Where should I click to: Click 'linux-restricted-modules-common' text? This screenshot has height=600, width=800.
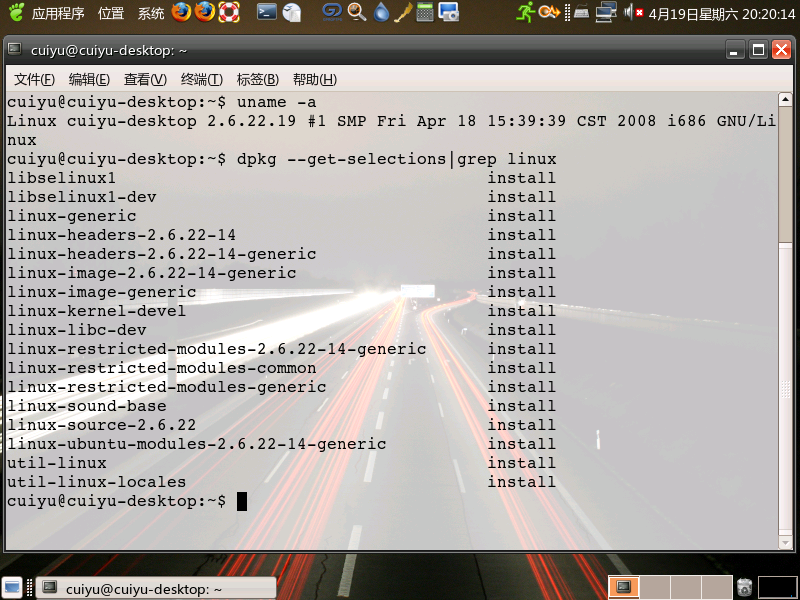[162, 368]
